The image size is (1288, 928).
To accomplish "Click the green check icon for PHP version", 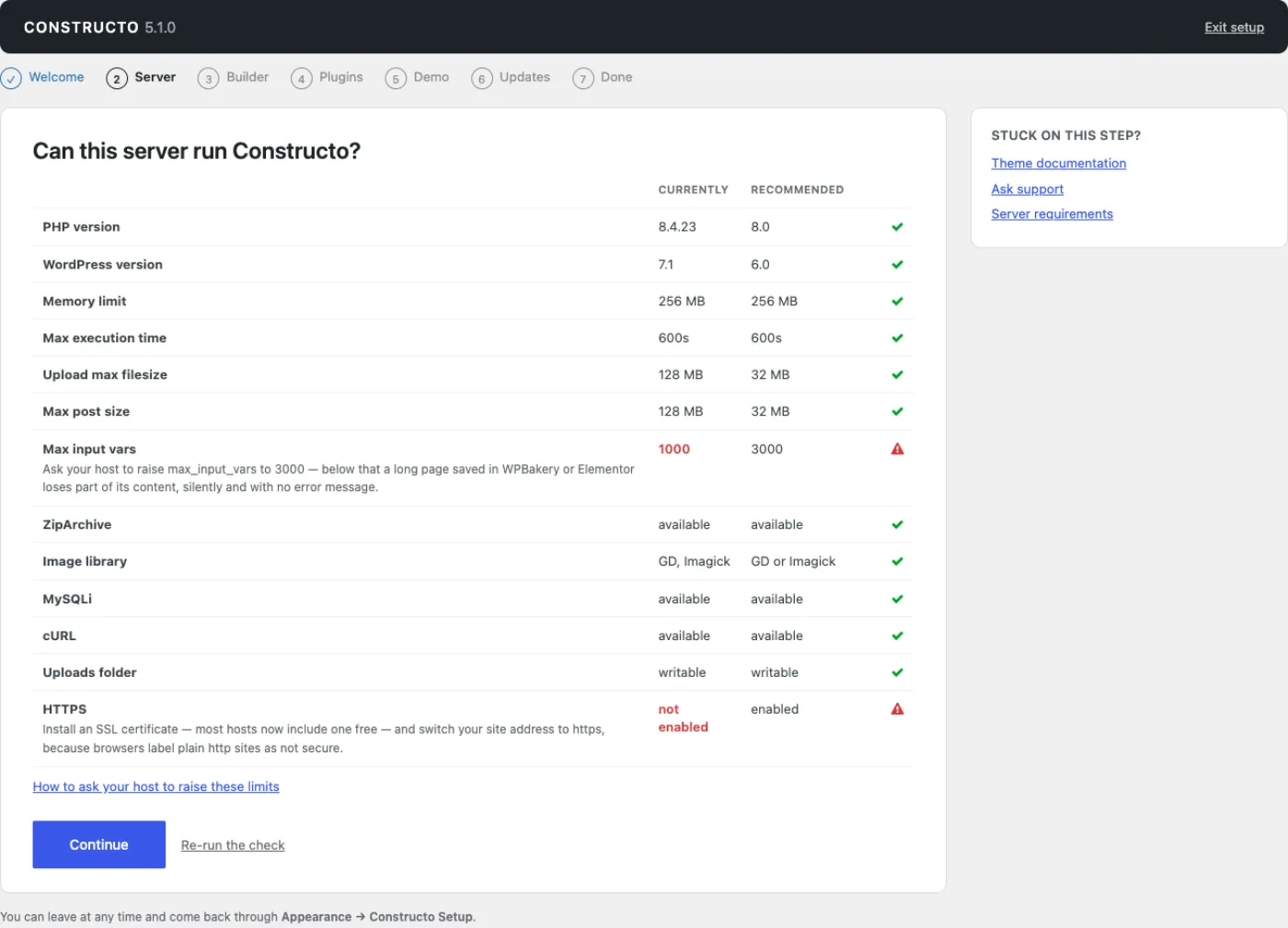I will click(x=897, y=227).
